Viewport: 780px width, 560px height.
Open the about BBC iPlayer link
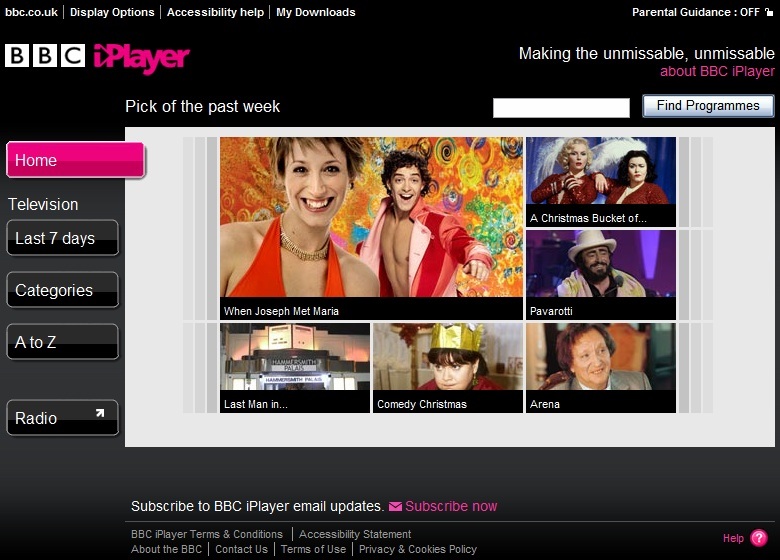[717, 71]
